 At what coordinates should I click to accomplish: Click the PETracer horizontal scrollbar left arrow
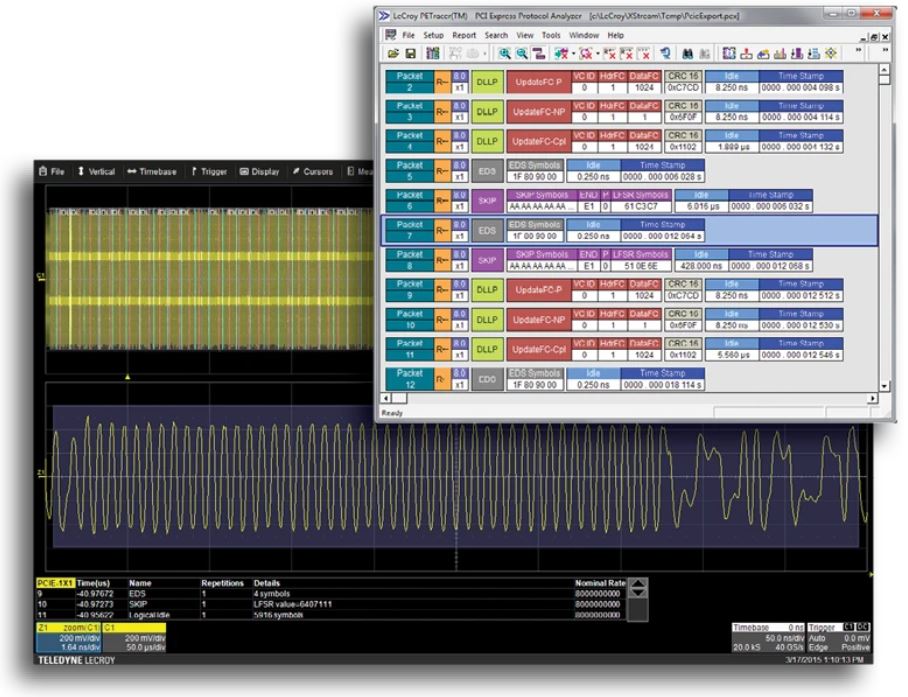386,398
